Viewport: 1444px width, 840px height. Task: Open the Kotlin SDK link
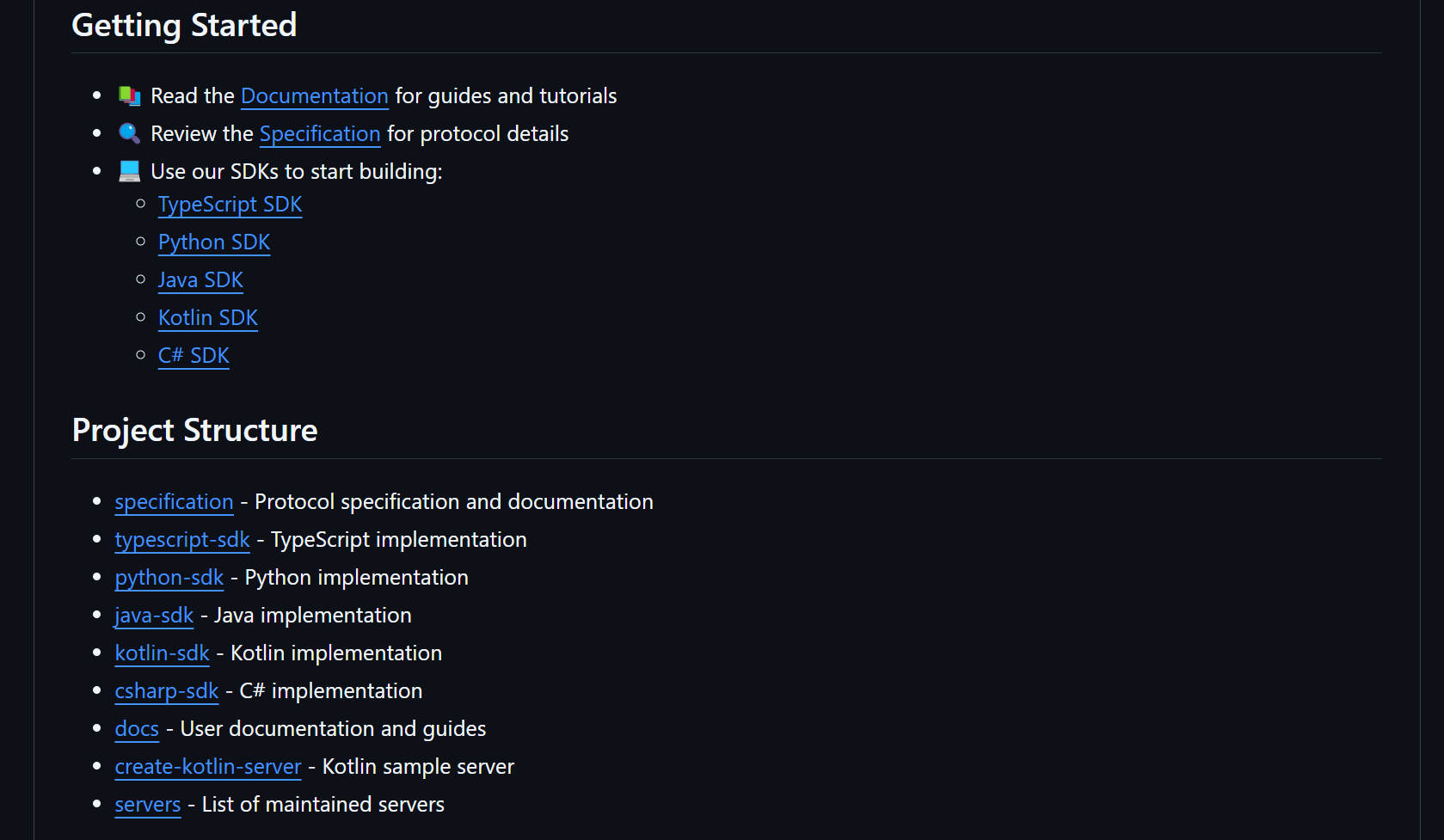click(208, 318)
